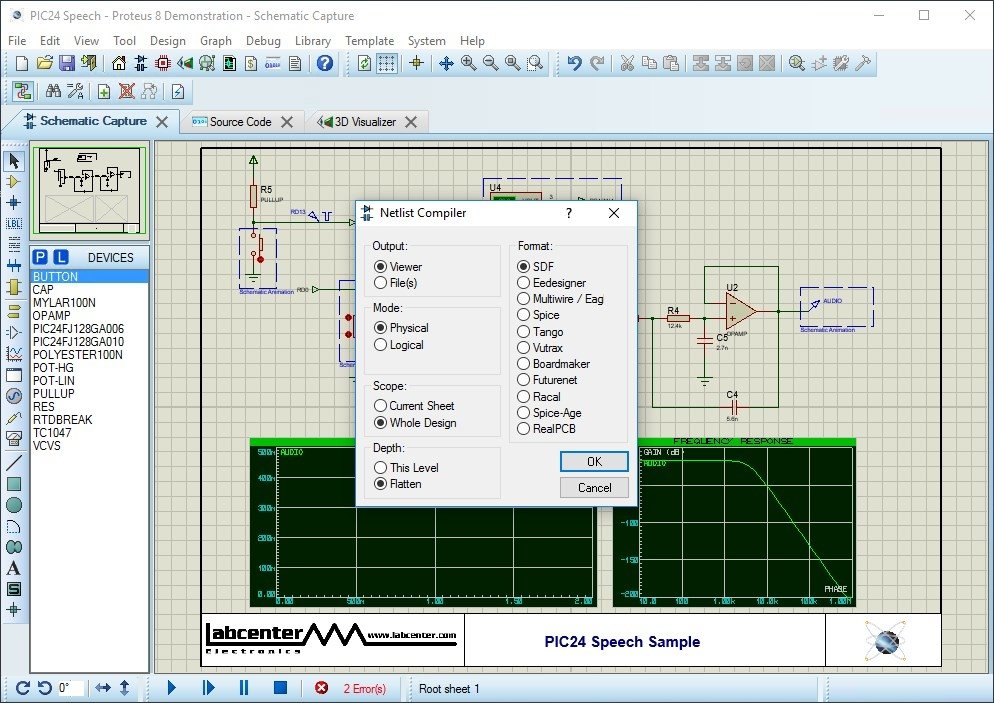Click the Cut scissors icon

[x=627, y=63]
